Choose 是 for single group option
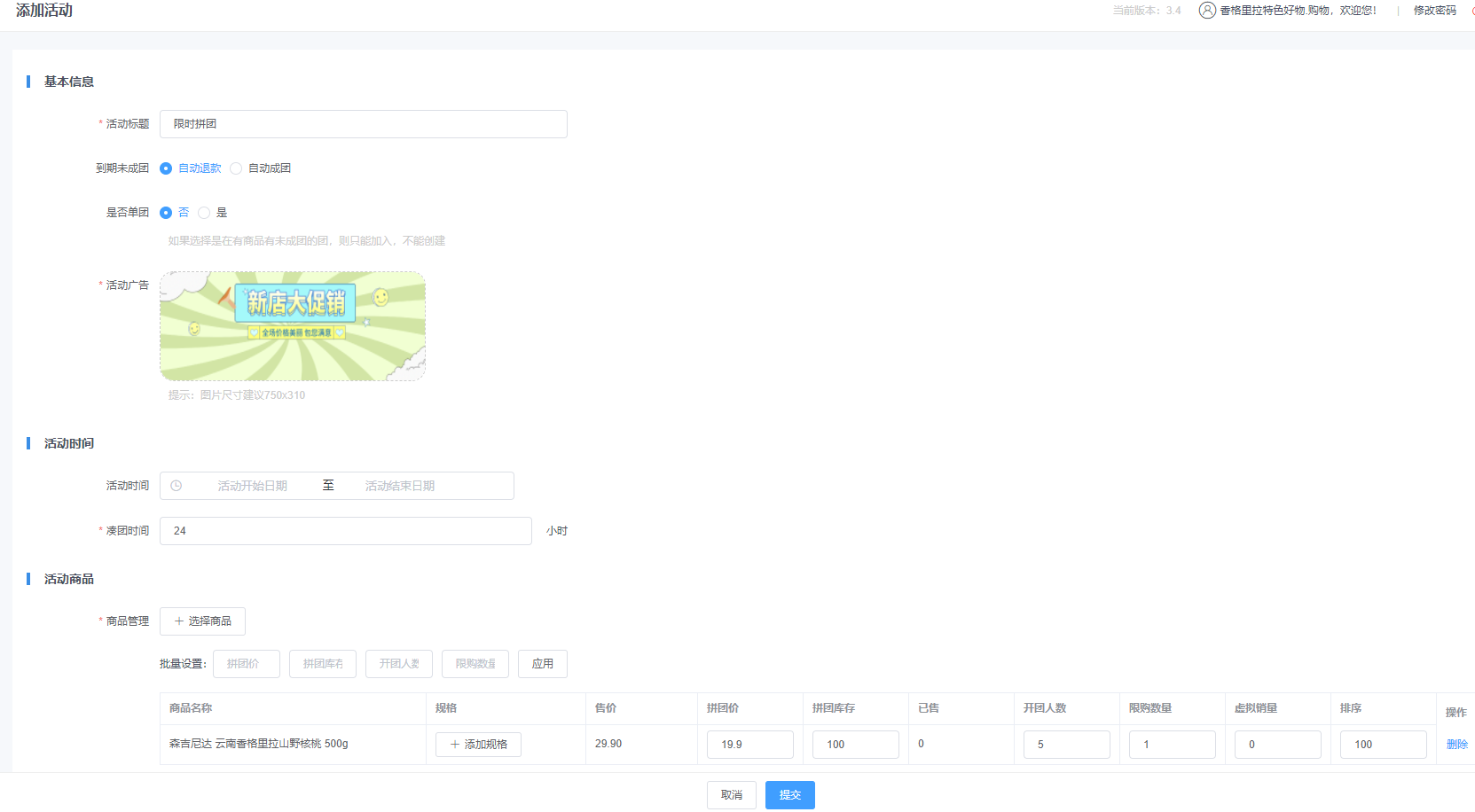Screen dimensions: 1475x812 click(204, 213)
